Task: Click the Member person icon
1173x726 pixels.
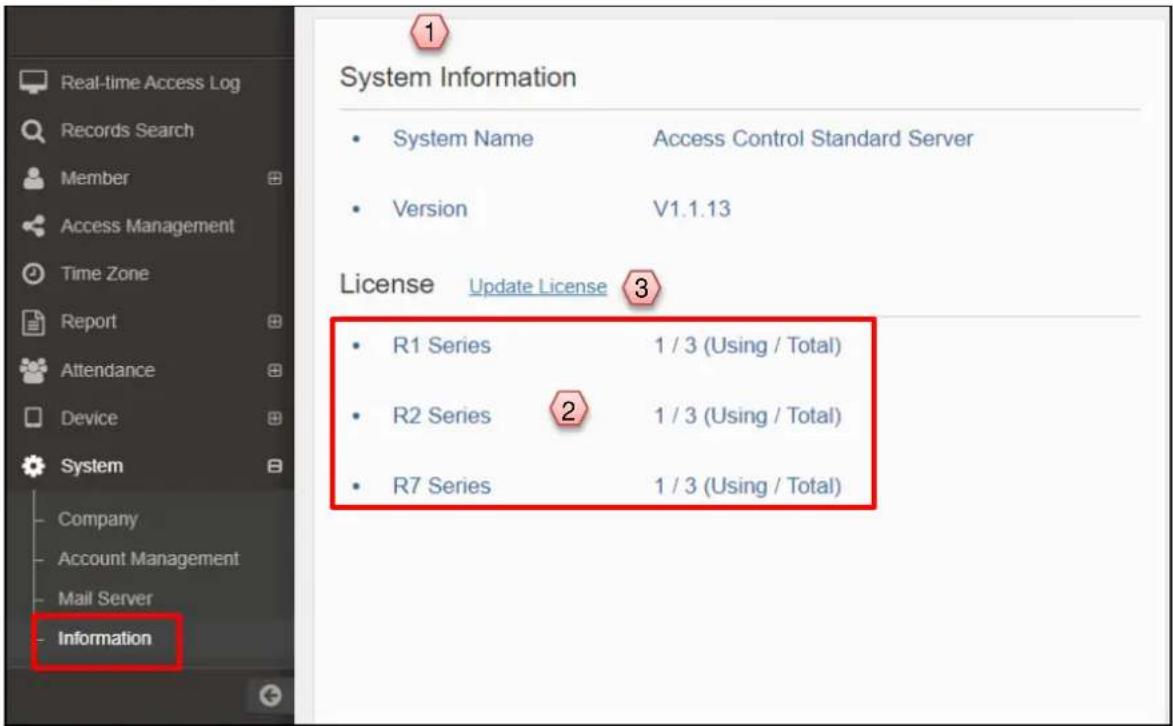Action: click(x=33, y=178)
